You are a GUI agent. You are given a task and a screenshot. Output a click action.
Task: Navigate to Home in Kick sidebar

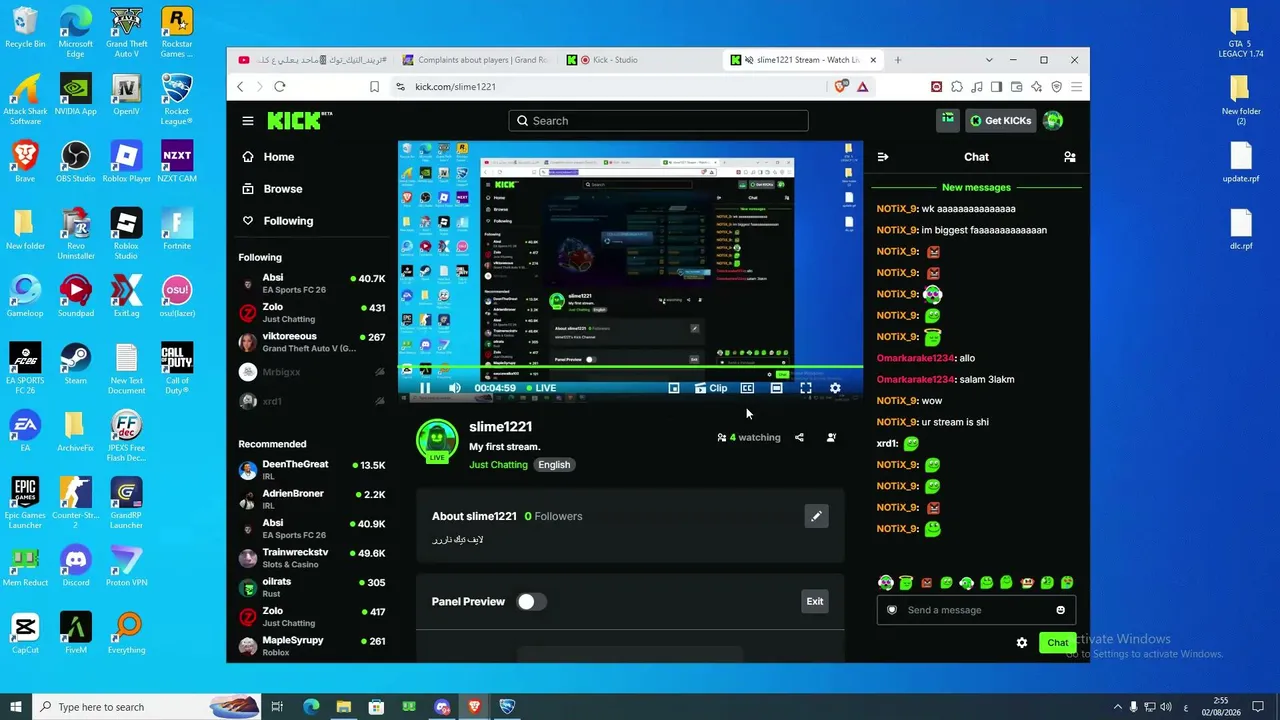(268, 157)
